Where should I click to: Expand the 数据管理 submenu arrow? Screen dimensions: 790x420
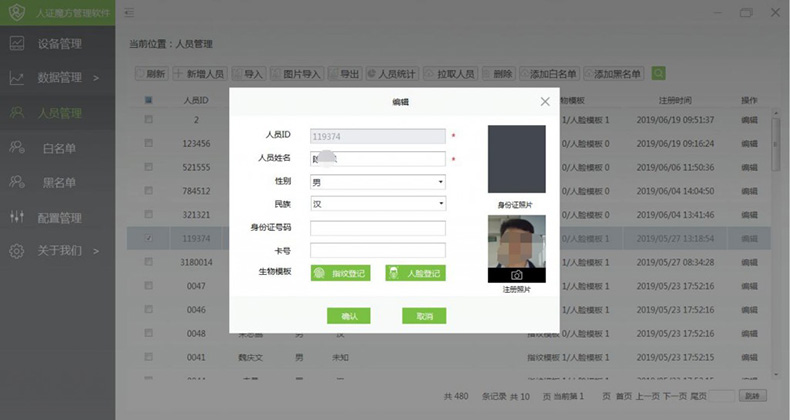click(96, 78)
